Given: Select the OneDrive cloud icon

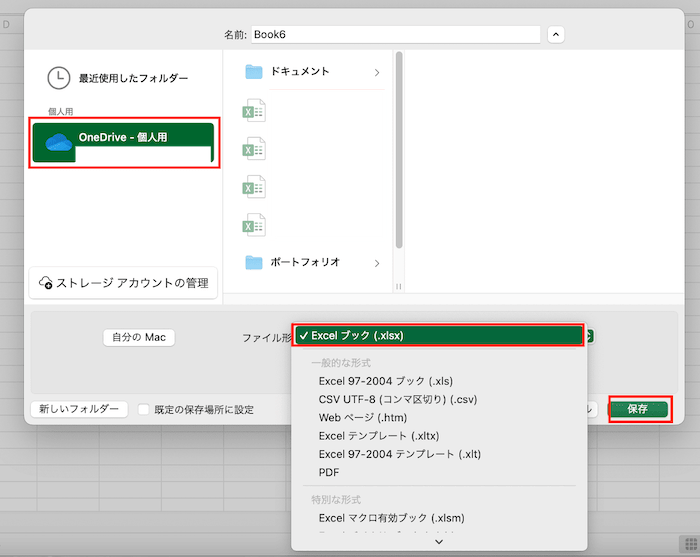Looking at the screenshot, I should pyautogui.click(x=58, y=142).
